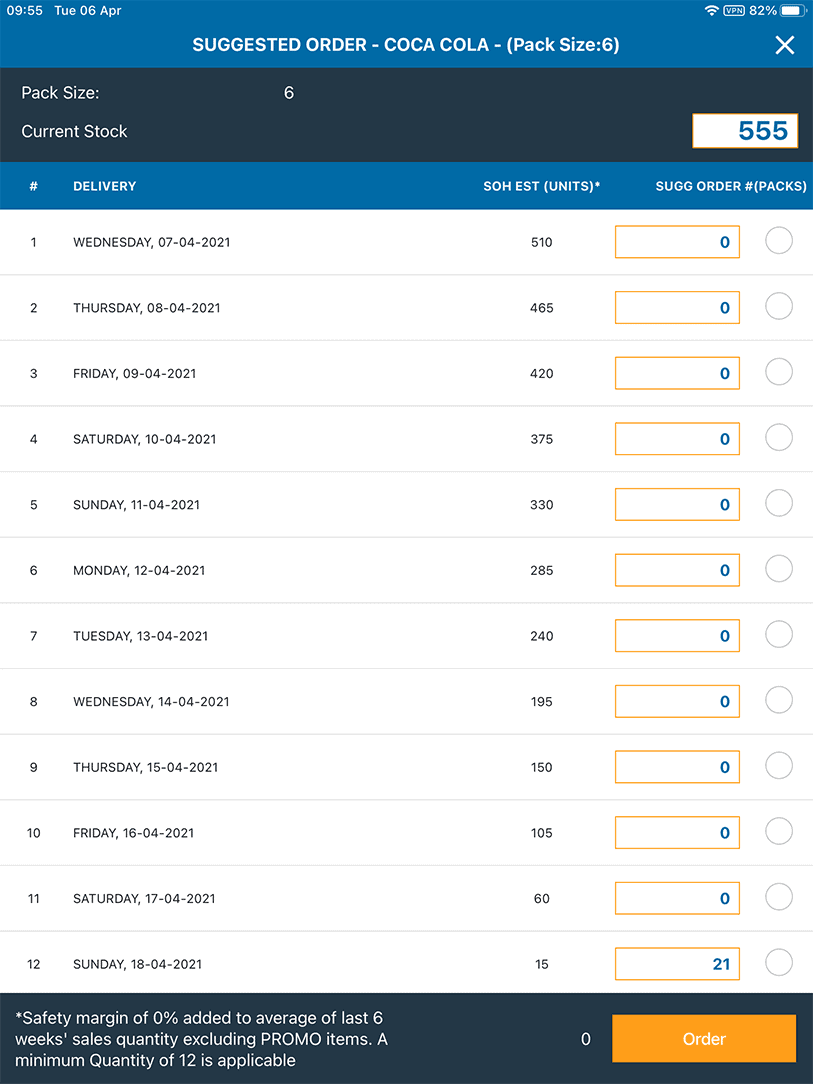Image resolution: width=813 pixels, height=1084 pixels.
Task: Edit suggested packs for Monday 12-04-2021
Action: pos(678,570)
